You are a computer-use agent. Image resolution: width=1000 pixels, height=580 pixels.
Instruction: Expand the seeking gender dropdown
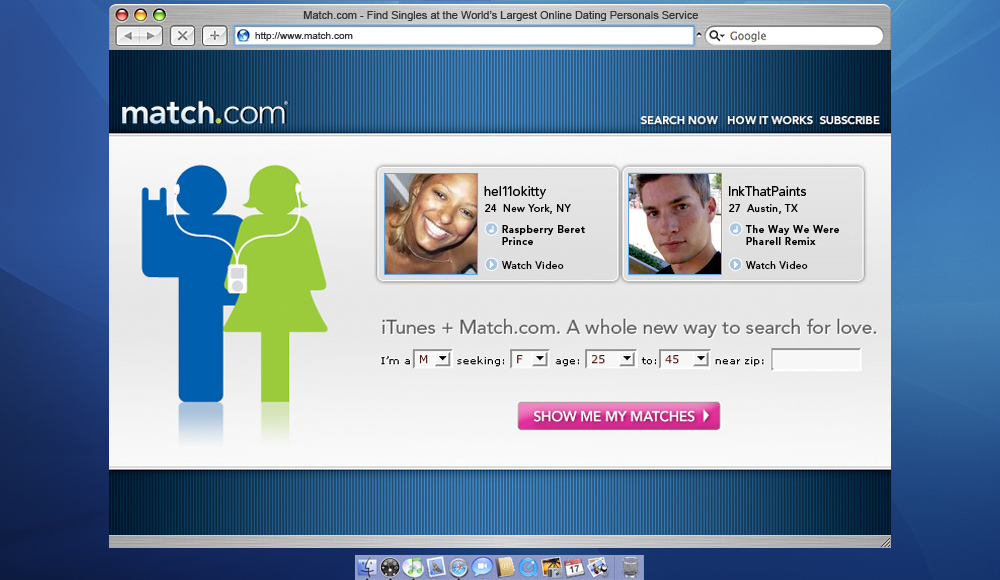[529, 359]
